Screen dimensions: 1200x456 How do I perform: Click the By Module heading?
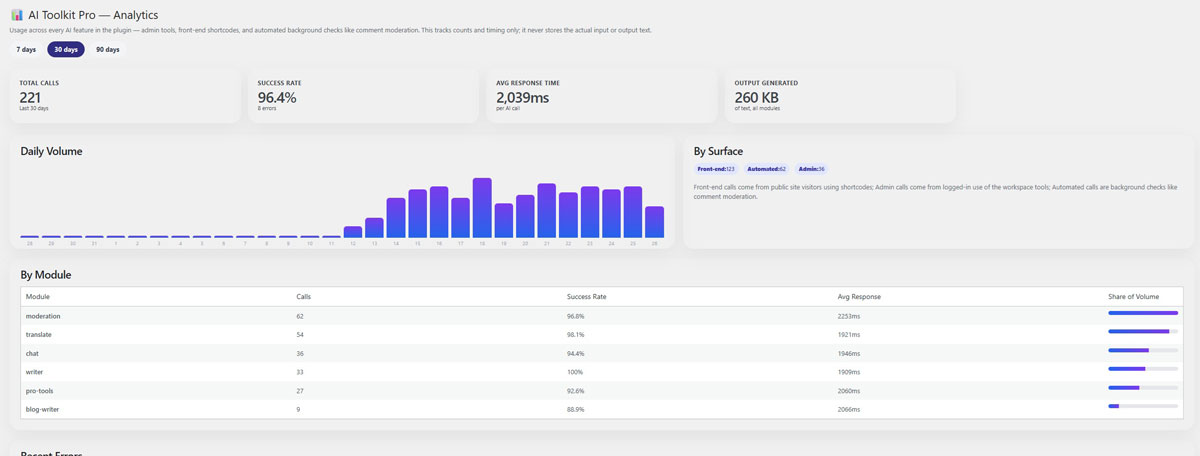point(46,274)
